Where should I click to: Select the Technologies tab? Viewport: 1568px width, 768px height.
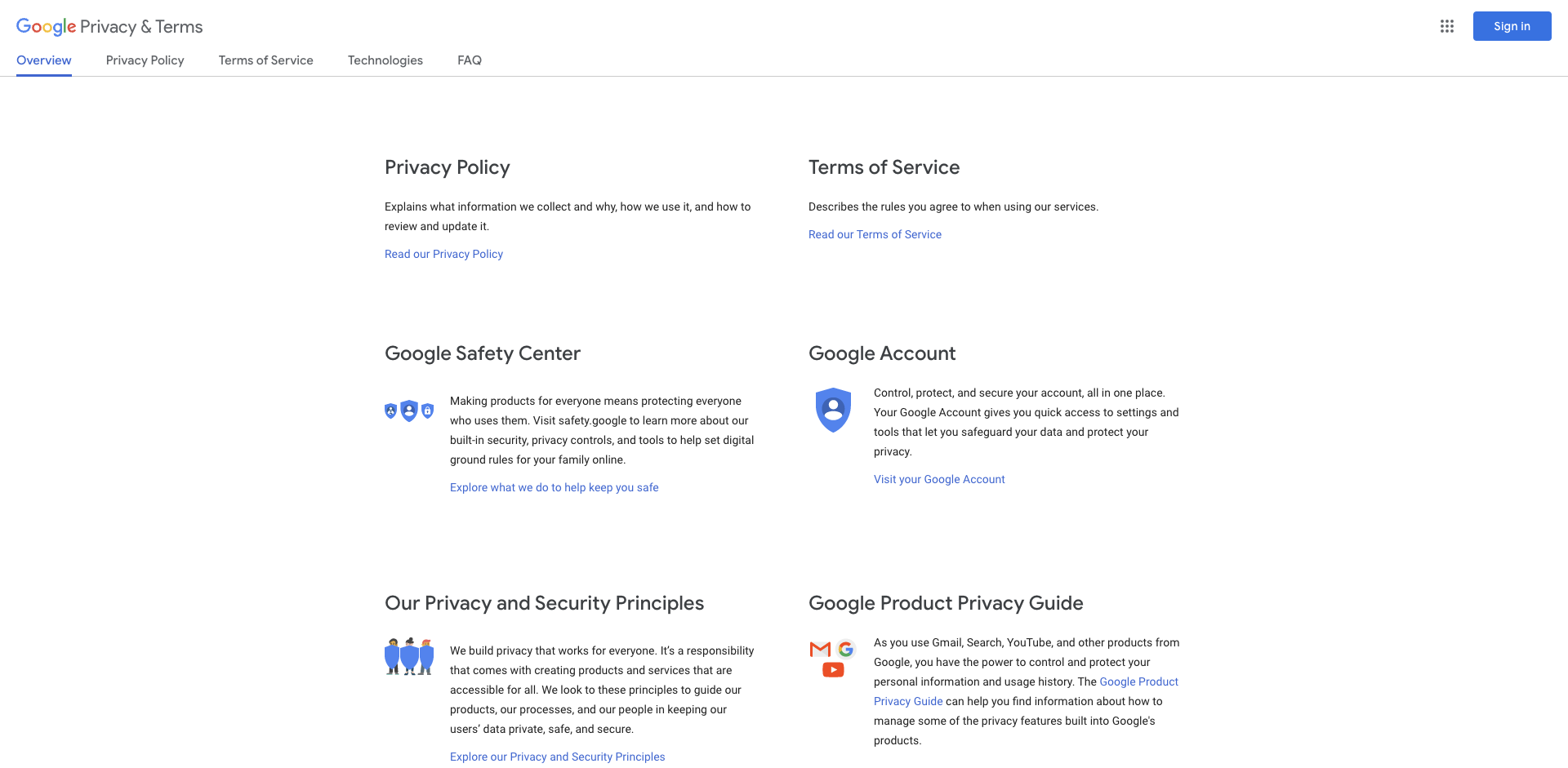pos(385,60)
